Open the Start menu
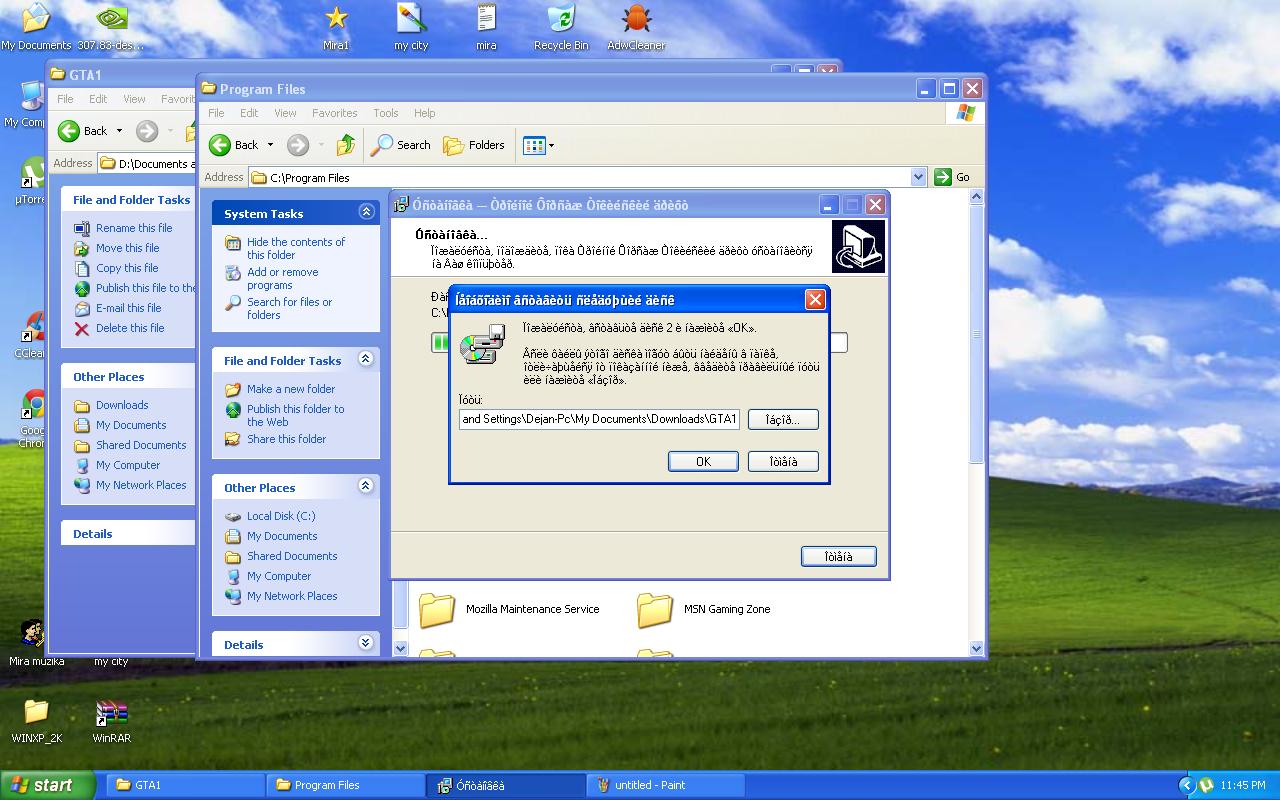 48,785
